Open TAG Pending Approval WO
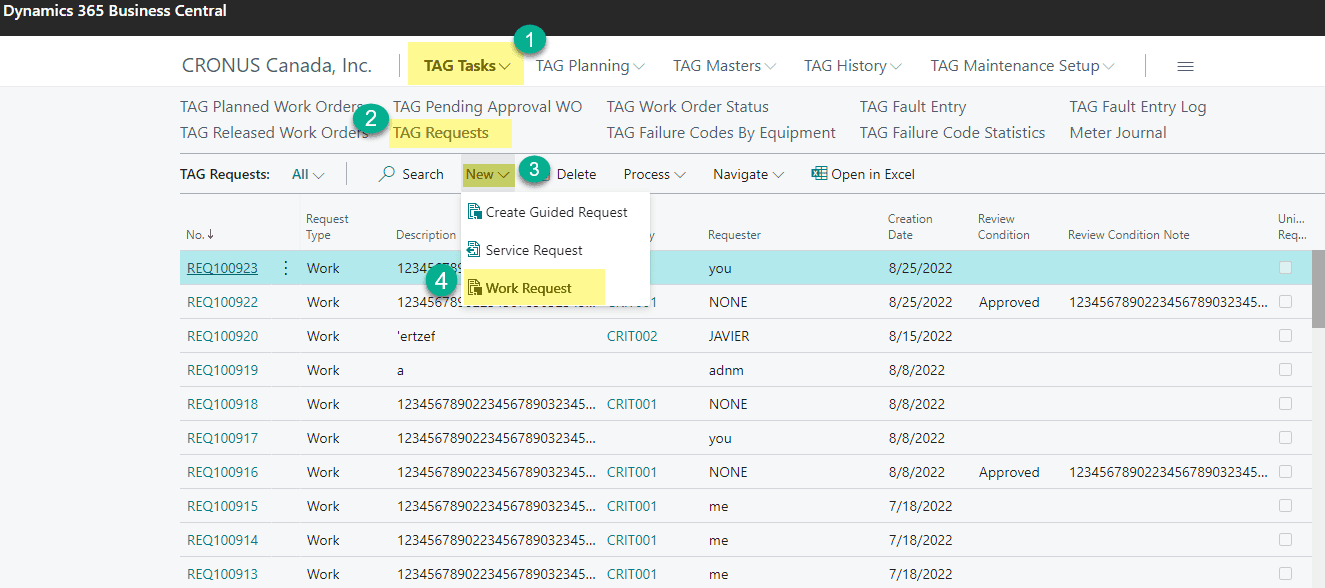Viewport: 1325px width, 588px height. pyautogui.click(x=487, y=106)
